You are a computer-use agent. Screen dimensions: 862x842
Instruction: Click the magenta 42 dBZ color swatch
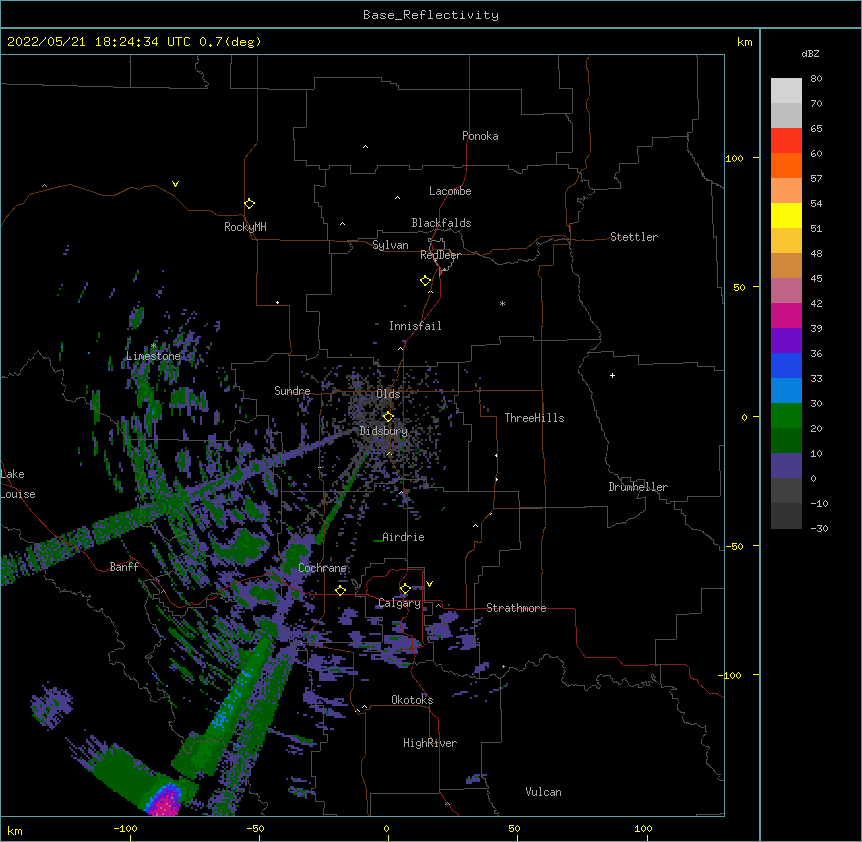pyautogui.click(x=786, y=315)
